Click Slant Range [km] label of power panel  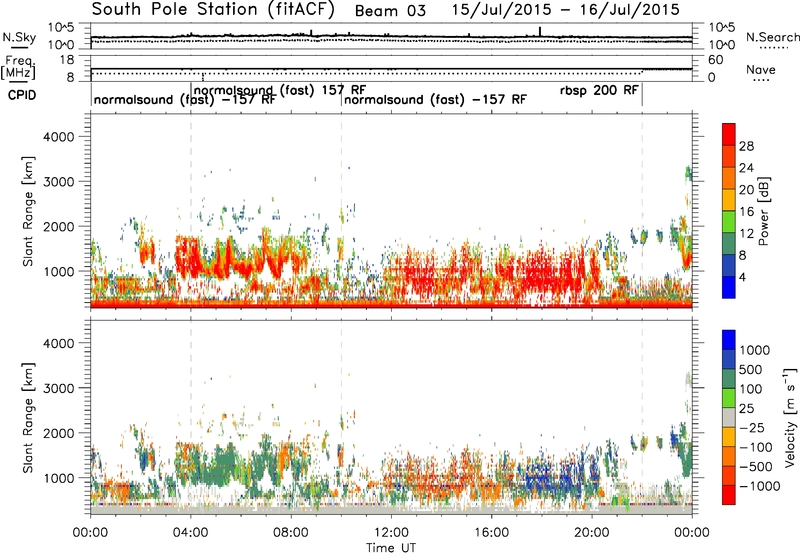tap(28, 211)
